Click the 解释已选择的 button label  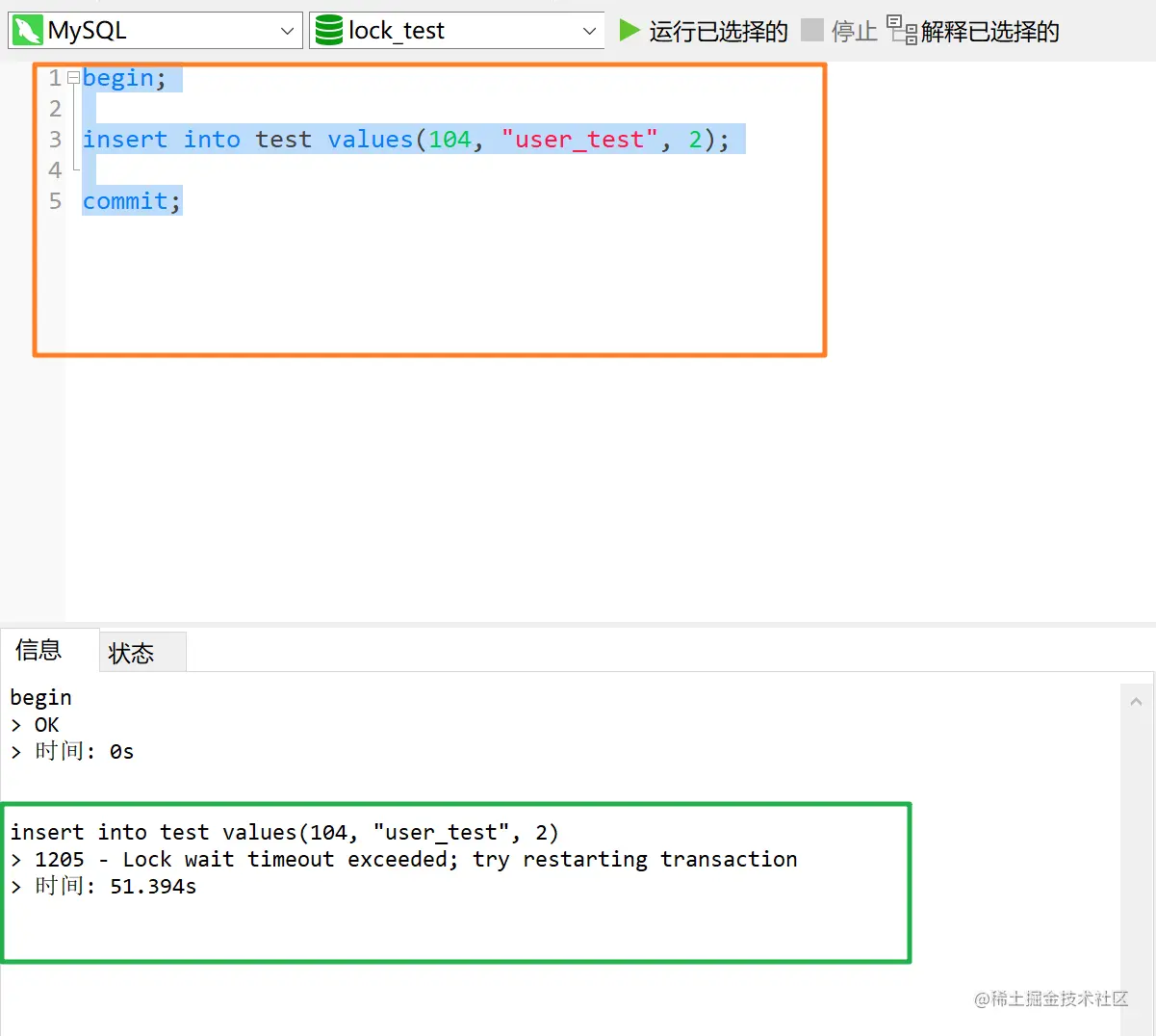989,32
